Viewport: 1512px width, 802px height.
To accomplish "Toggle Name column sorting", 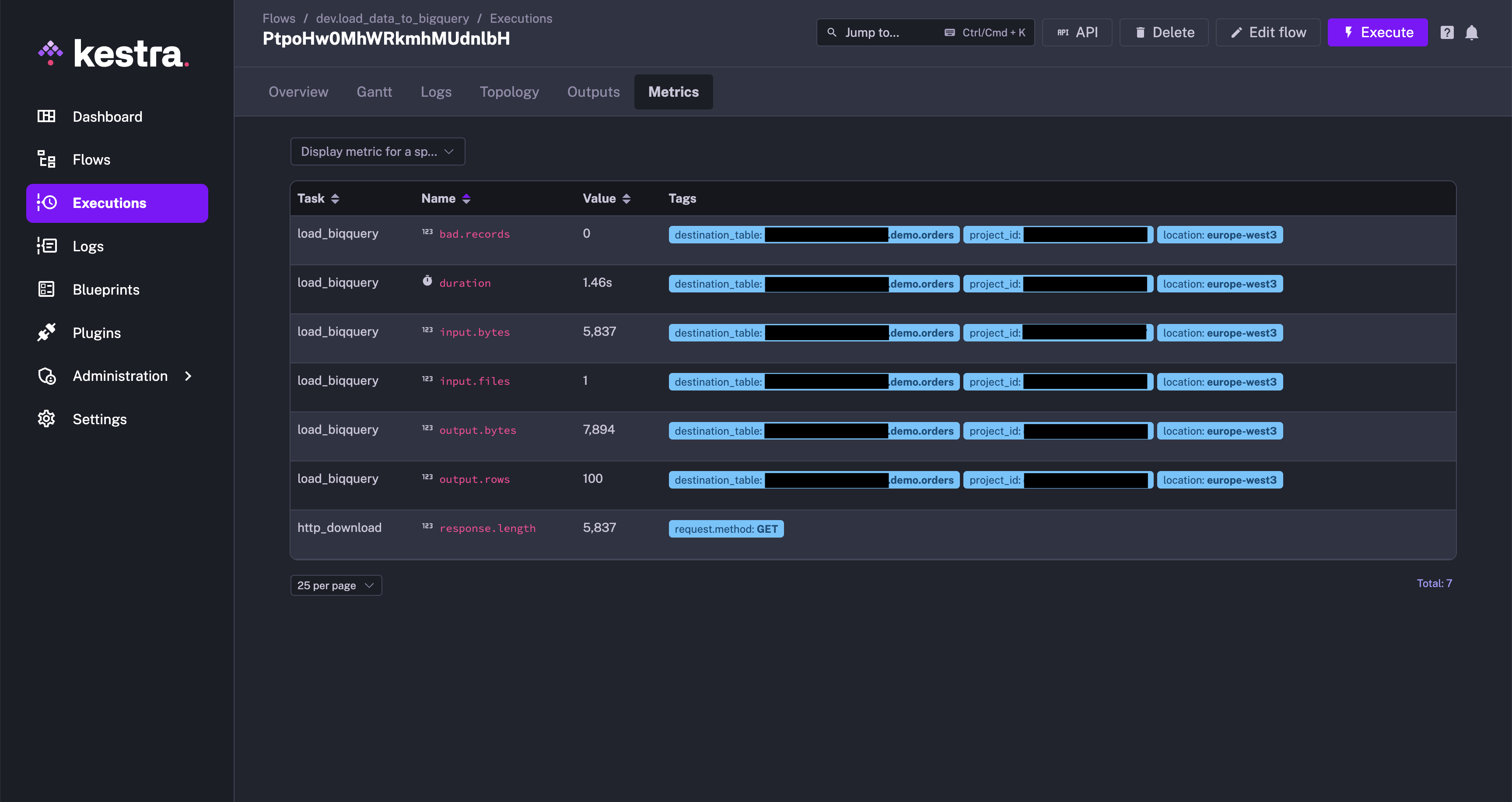I will 466,198.
